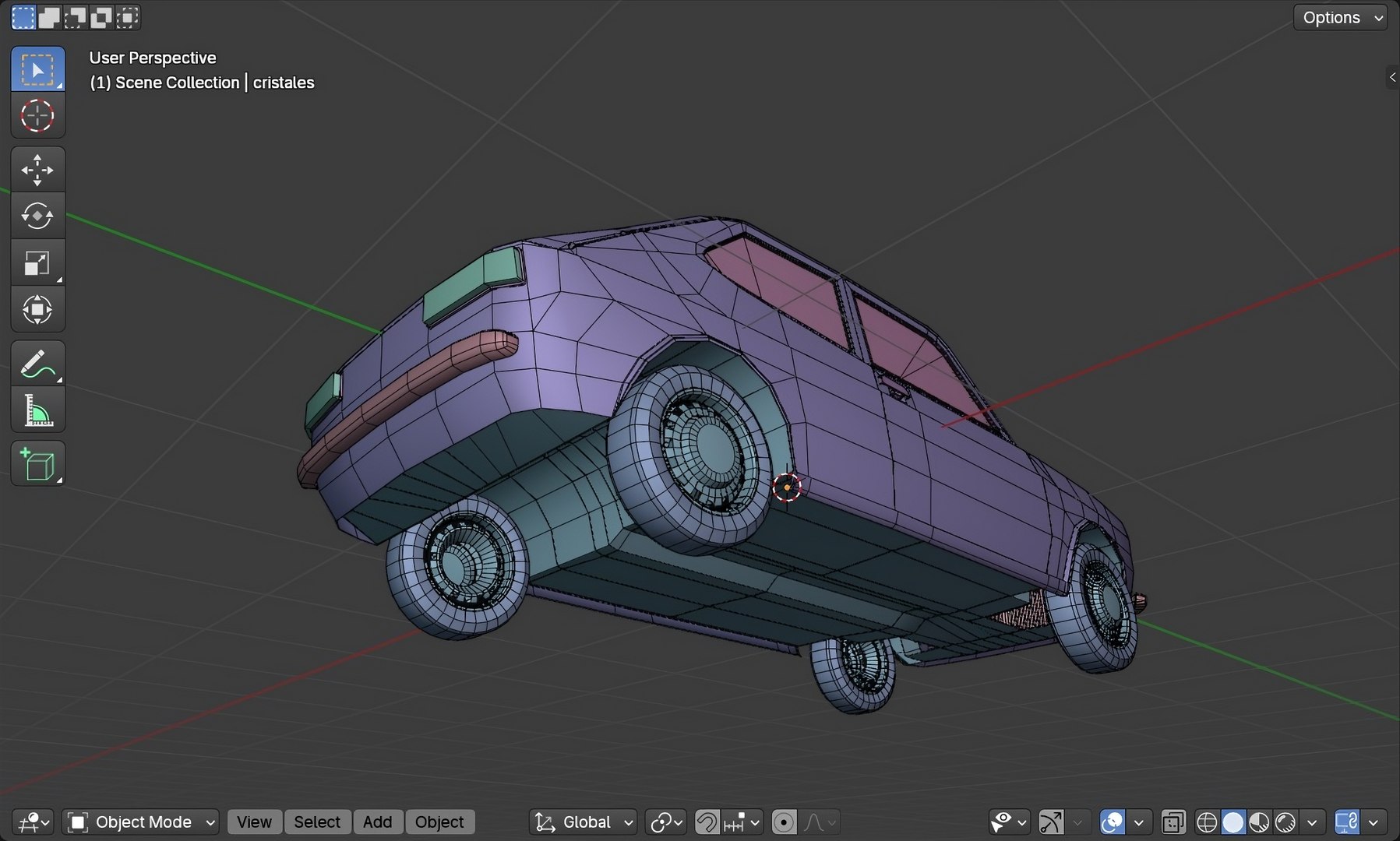1400x841 pixels.
Task: Set selection mode to Subtract
Action: point(76,17)
